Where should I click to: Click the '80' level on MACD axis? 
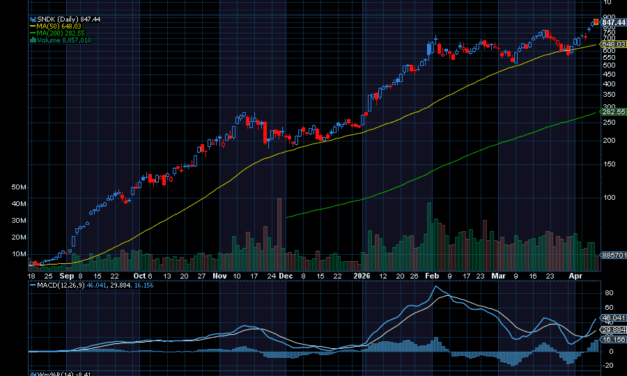tap(609, 293)
